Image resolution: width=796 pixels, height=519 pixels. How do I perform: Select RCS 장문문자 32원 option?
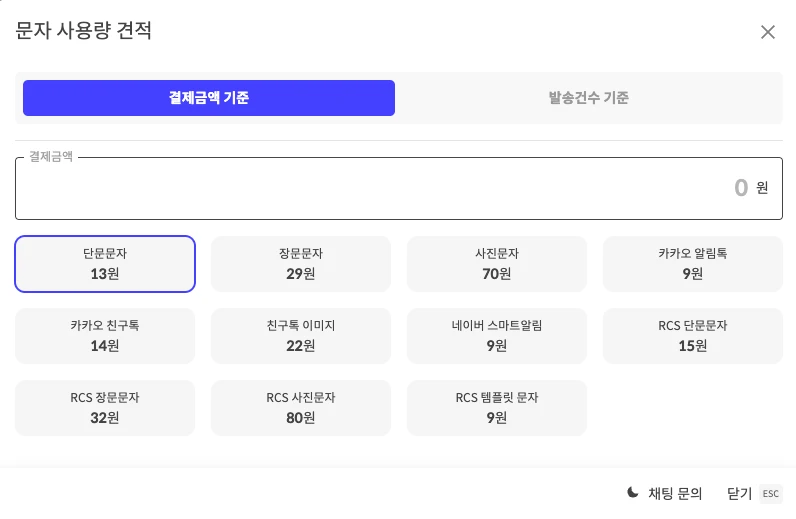point(105,408)
